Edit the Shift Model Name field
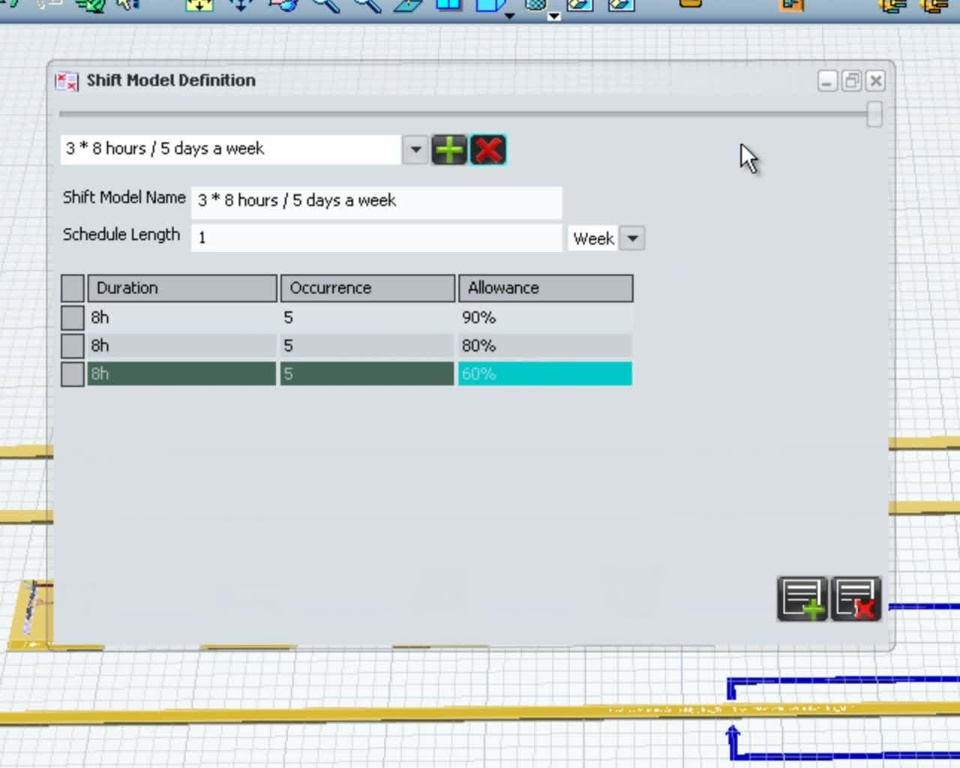 click(x=377, y=201)
